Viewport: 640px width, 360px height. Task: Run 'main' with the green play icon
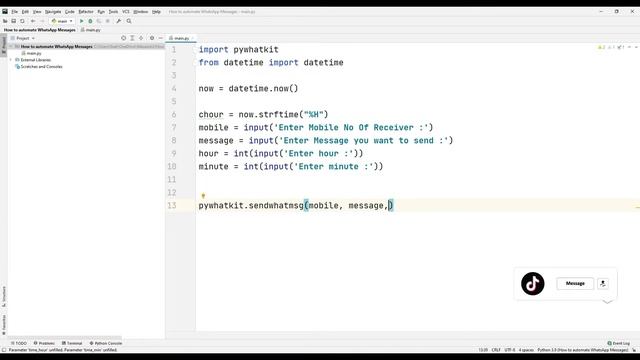click(82, 21)
